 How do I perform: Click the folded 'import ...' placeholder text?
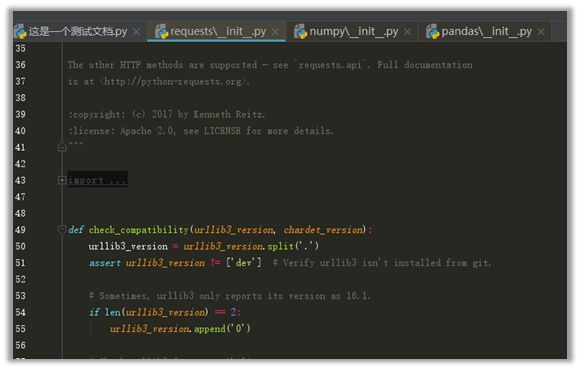click(x=98, y=180)
